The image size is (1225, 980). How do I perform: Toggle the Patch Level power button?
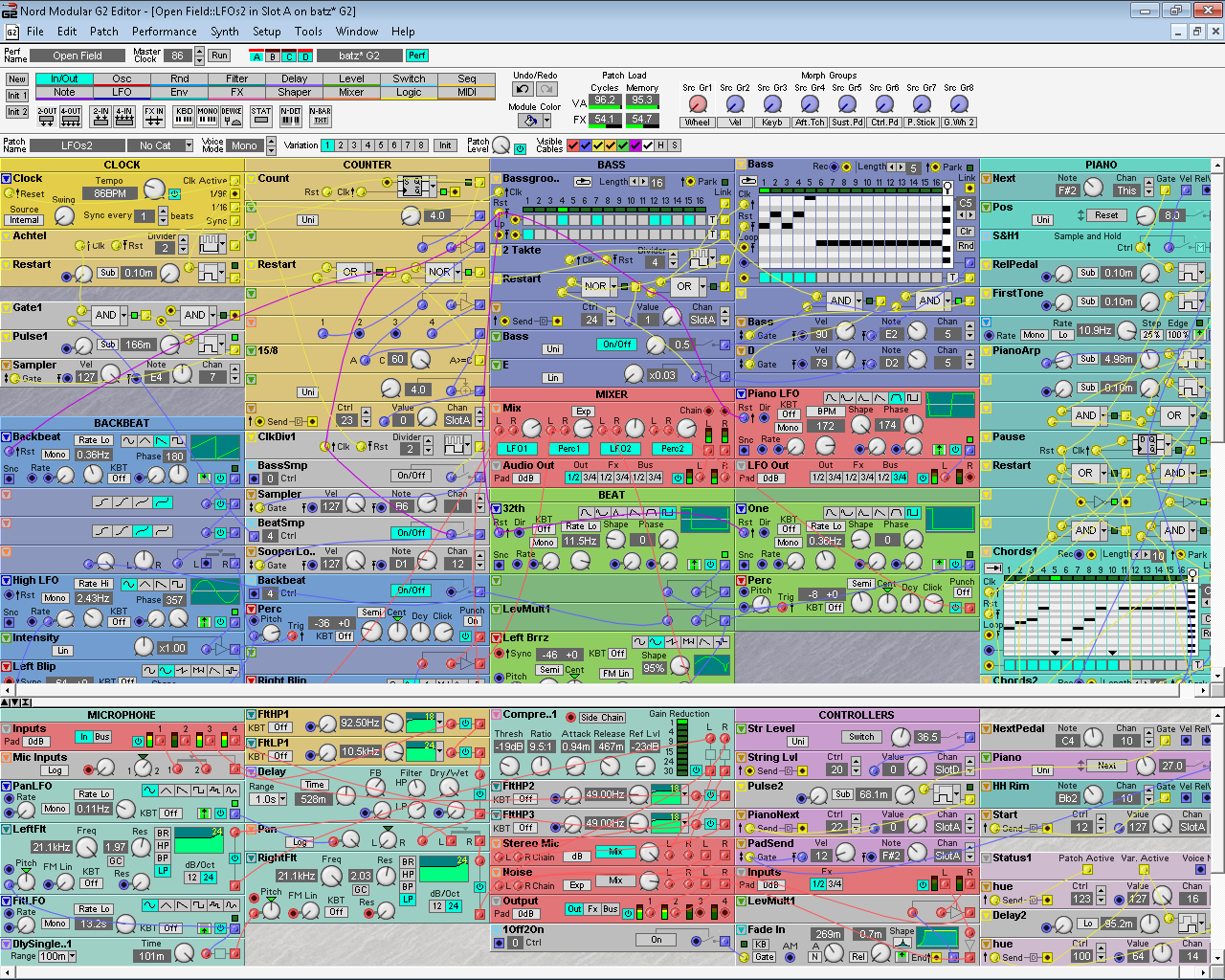click(x=520, y=149)
